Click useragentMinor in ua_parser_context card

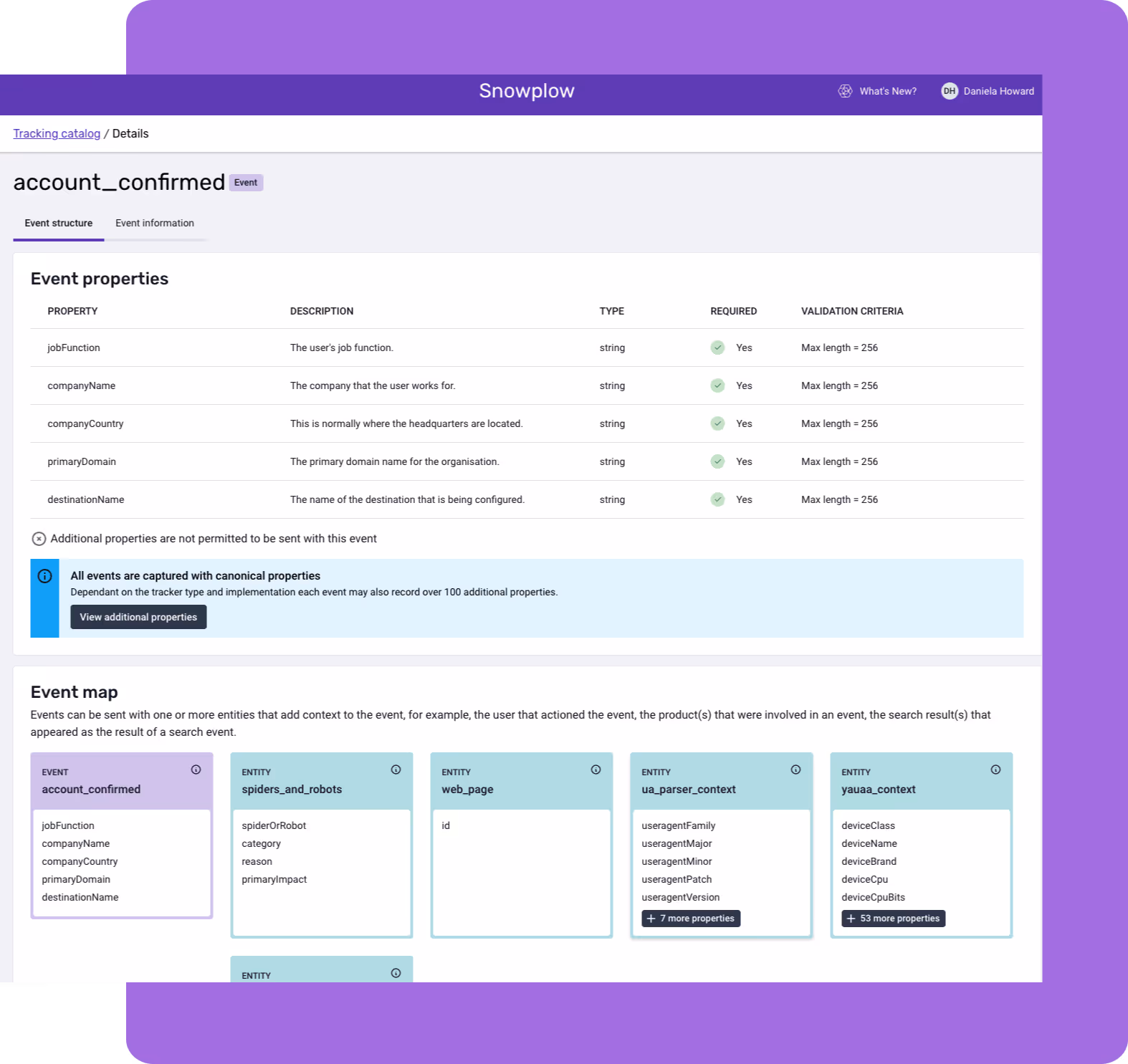[677, 861]
